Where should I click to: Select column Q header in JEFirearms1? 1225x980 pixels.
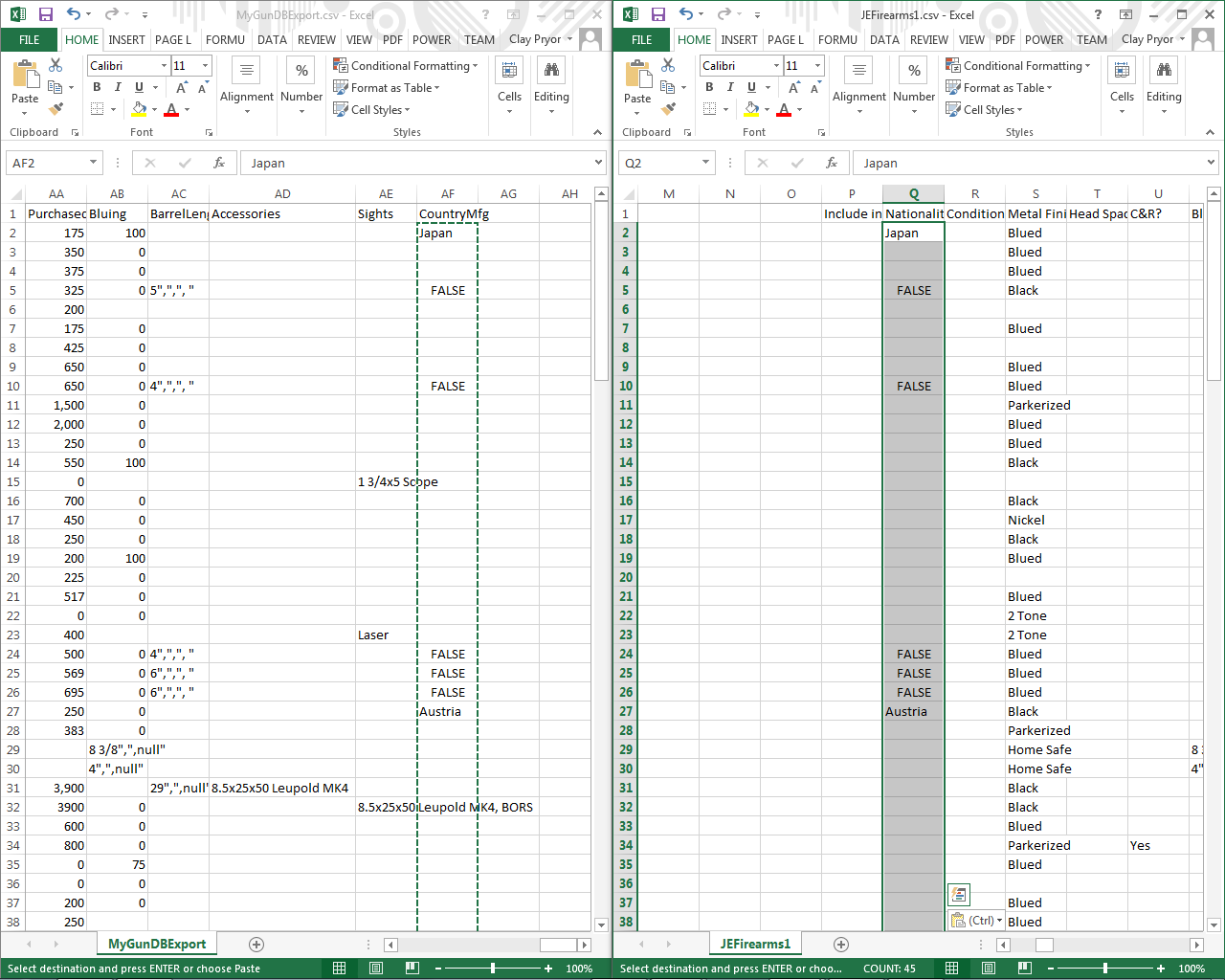913,194
